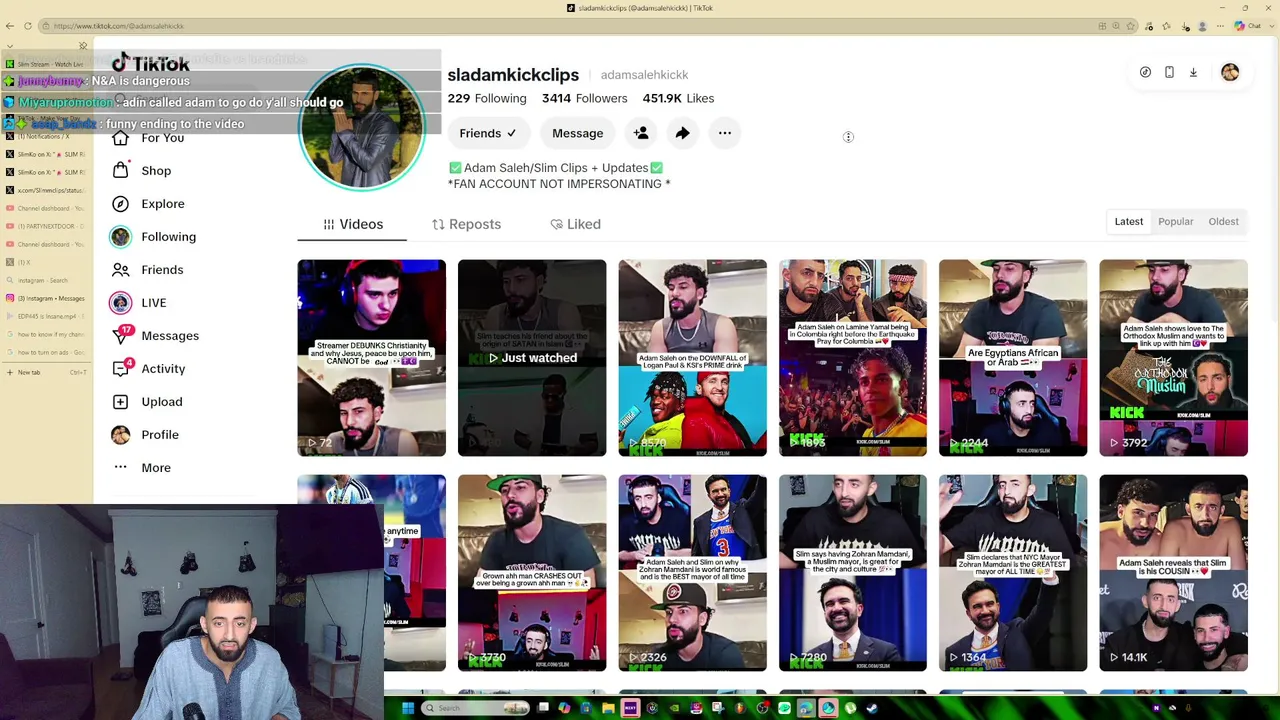Open the Slim Stream browser tab

[x=46, y=64]
